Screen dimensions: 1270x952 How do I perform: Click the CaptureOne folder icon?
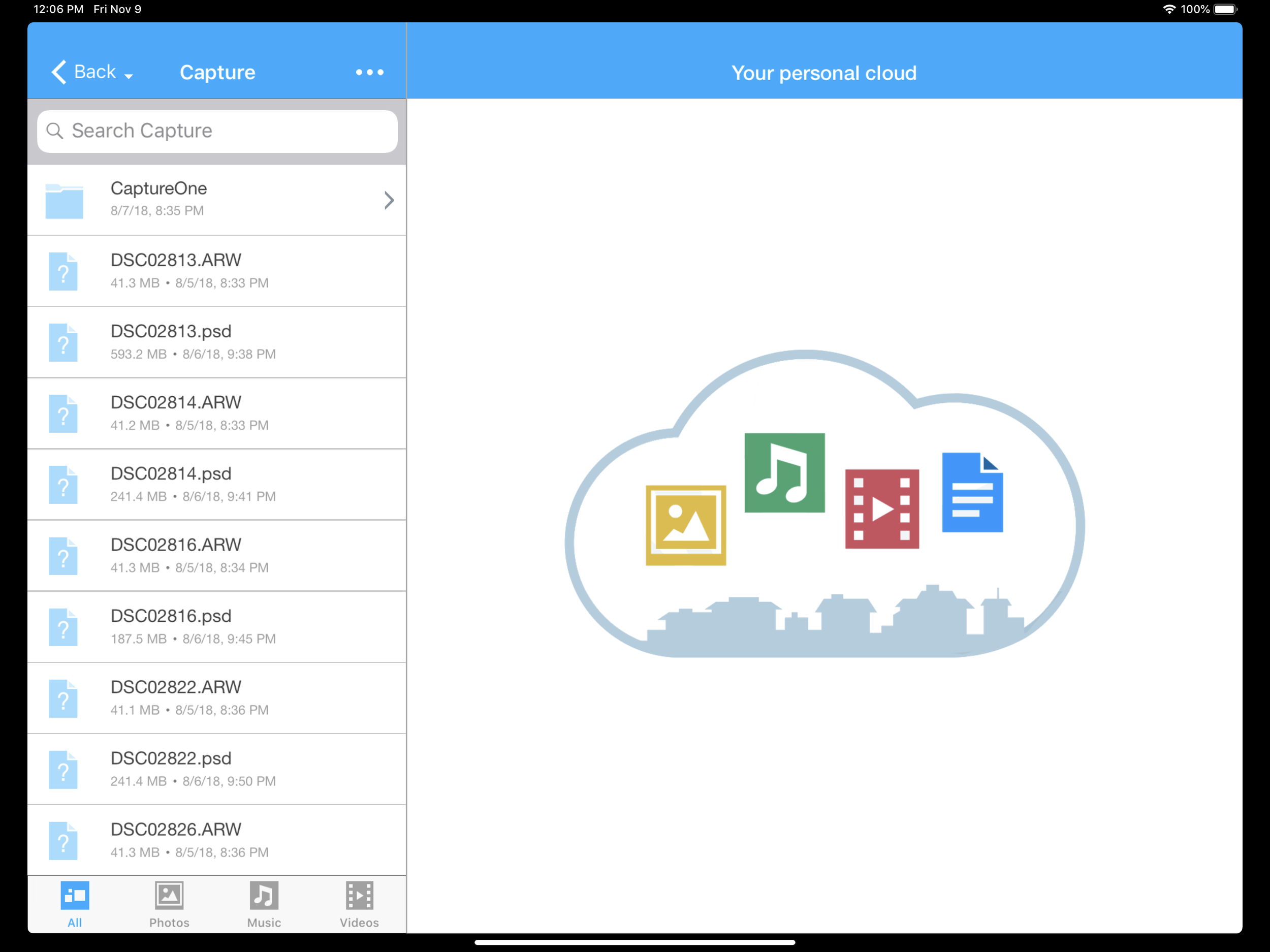(x=63, y=200)
